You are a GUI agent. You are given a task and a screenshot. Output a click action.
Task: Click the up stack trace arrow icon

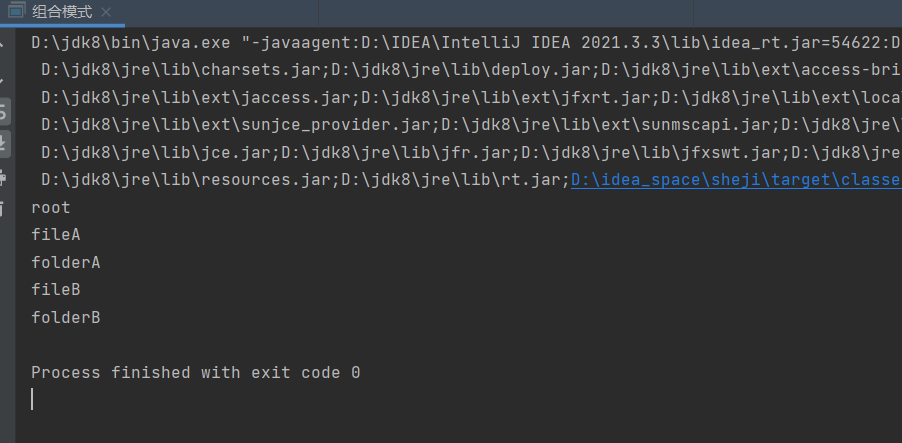[x=2, y=45]
